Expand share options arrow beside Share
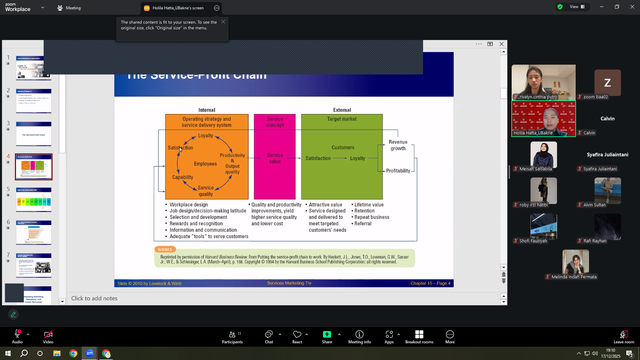Image resolution: width=640 pixels, height=360 pixels. point(339,334)
